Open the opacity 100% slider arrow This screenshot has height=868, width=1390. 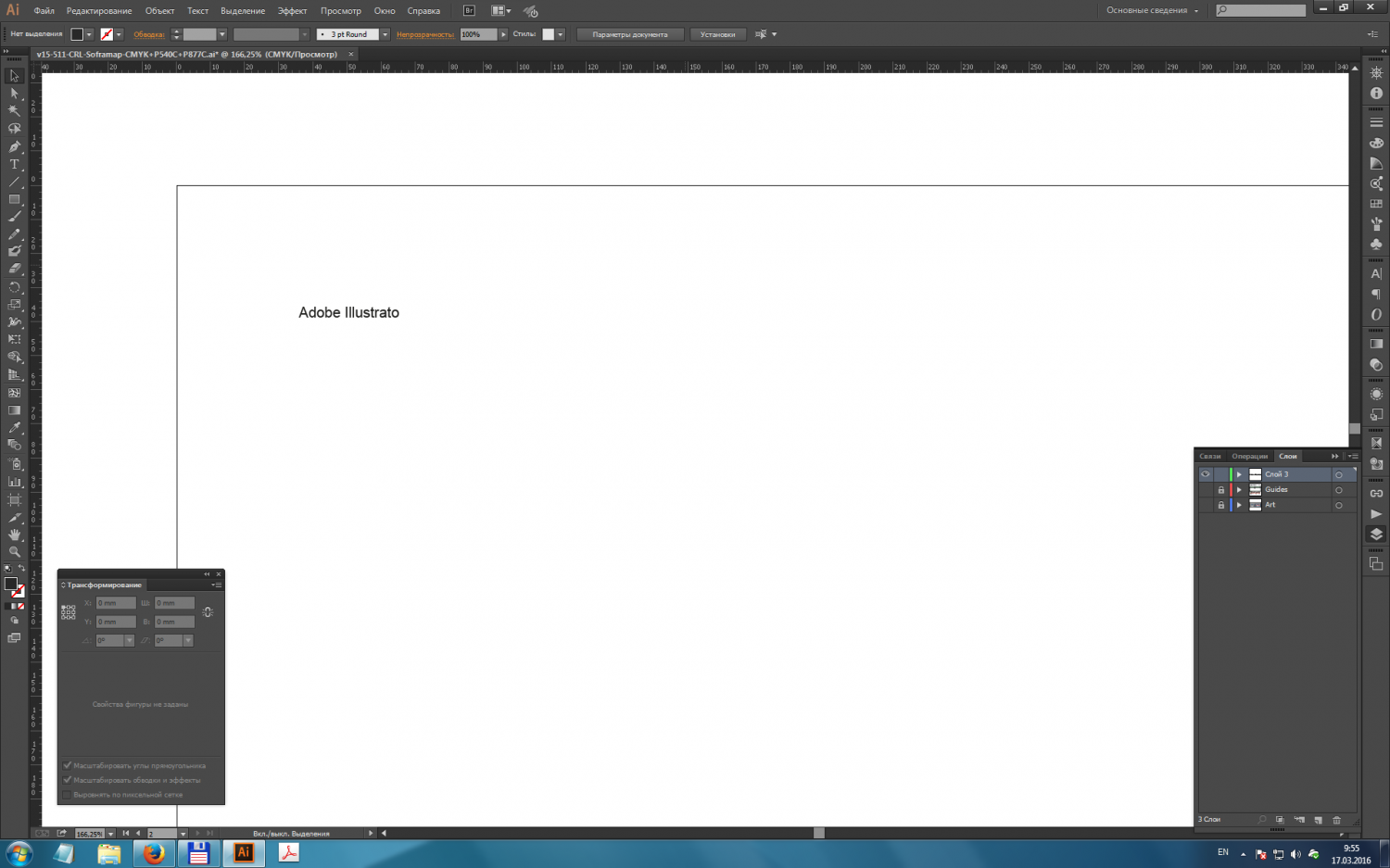click(x=503, y=34)
